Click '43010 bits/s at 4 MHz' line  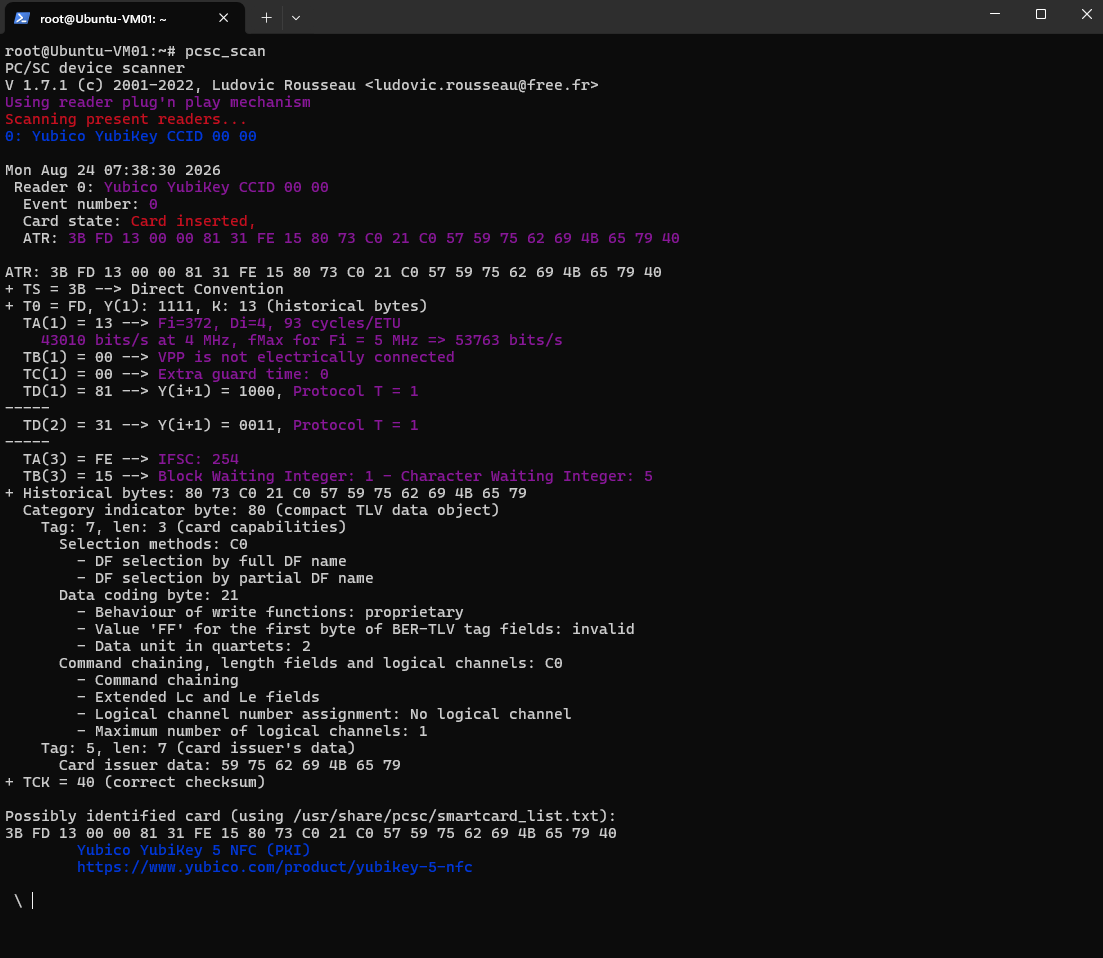tap(302, 340)
